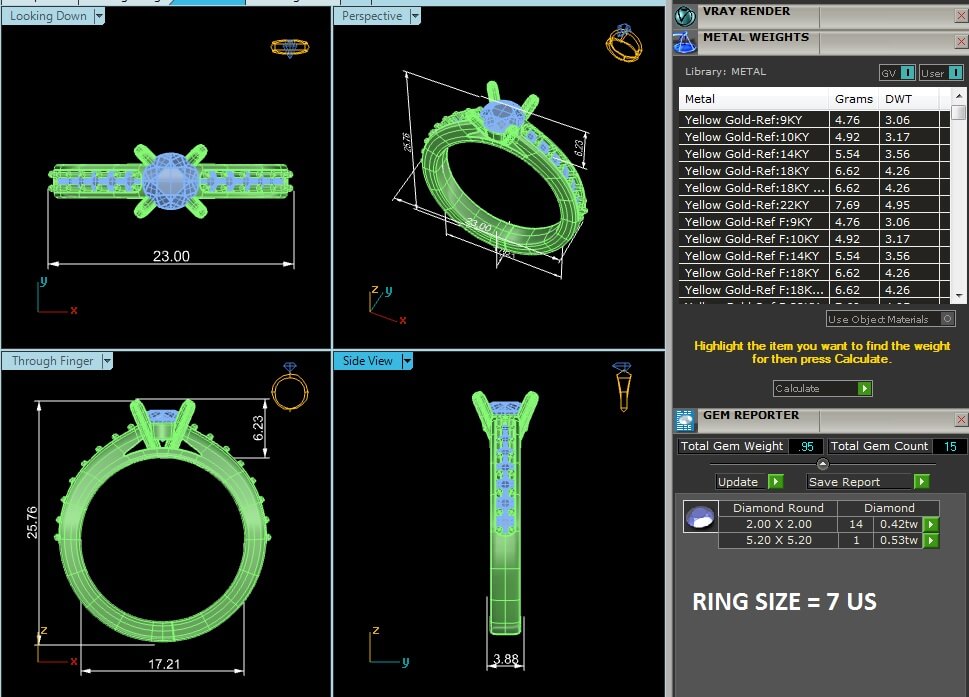The height and width of the screenshot is (697, 969).
Task: Toggle the GV library switch
Action: pyautogui.click(x=897, y=73)
